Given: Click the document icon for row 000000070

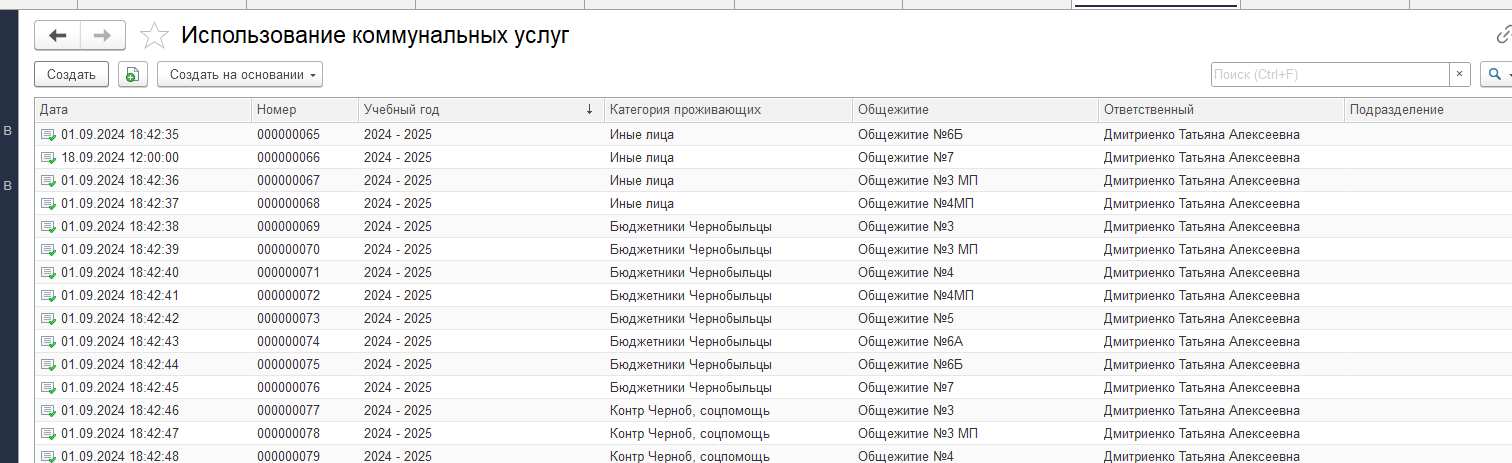Looking at the screenshot, I should point(48,250).
